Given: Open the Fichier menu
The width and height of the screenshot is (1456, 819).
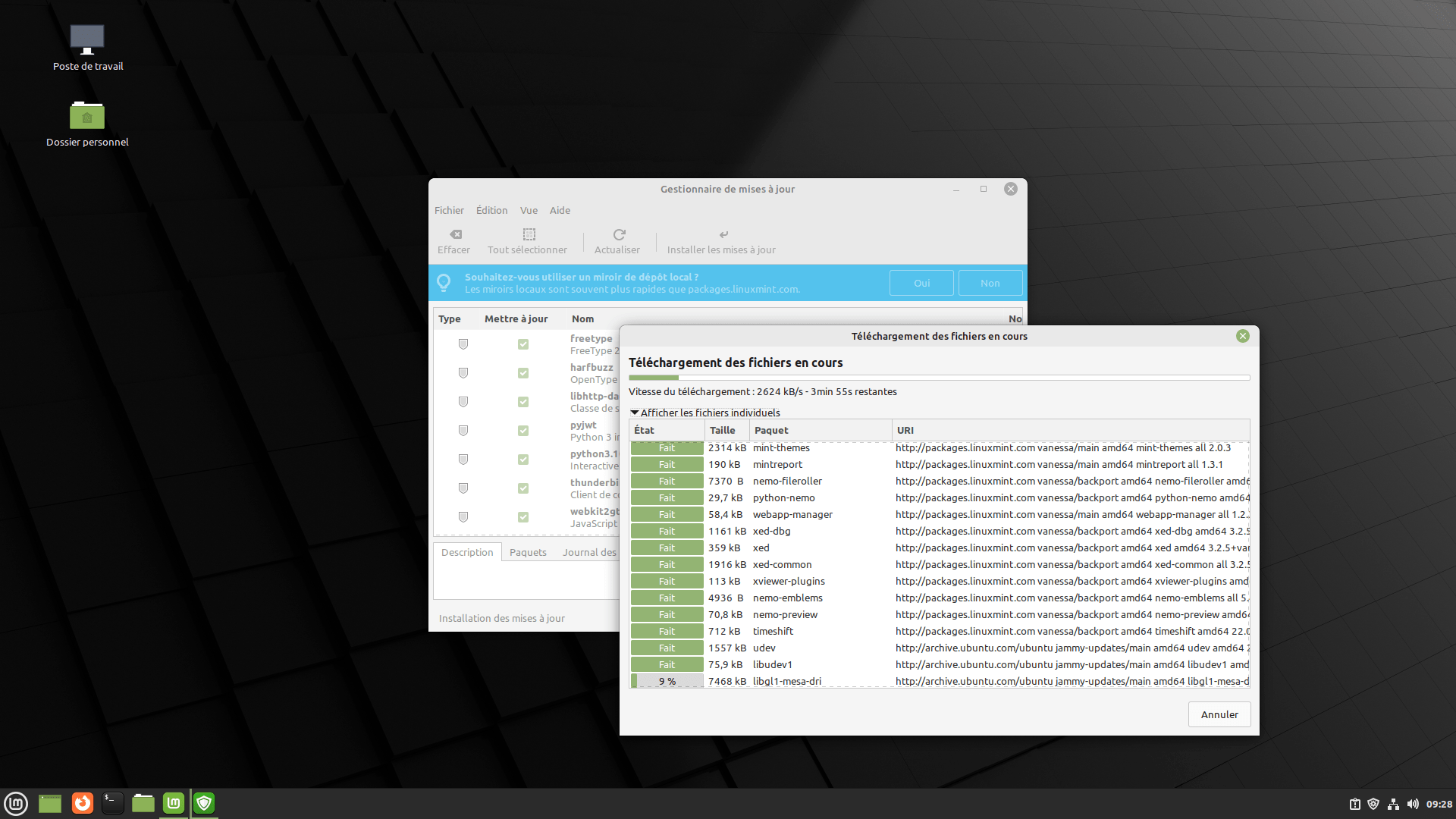Looking at the screenshot, I should point(449,210).
